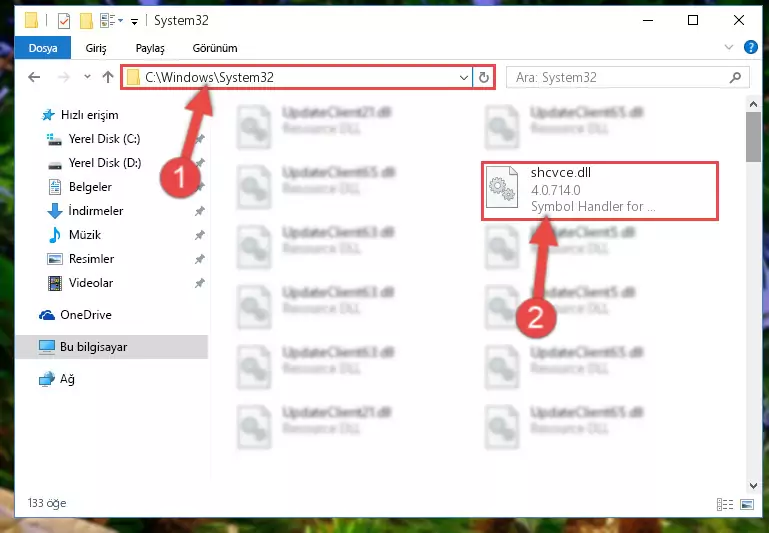The image size is (769, 533).
Task: Select Bu bilgisayar in navigation pane
Action: [111, 347]
